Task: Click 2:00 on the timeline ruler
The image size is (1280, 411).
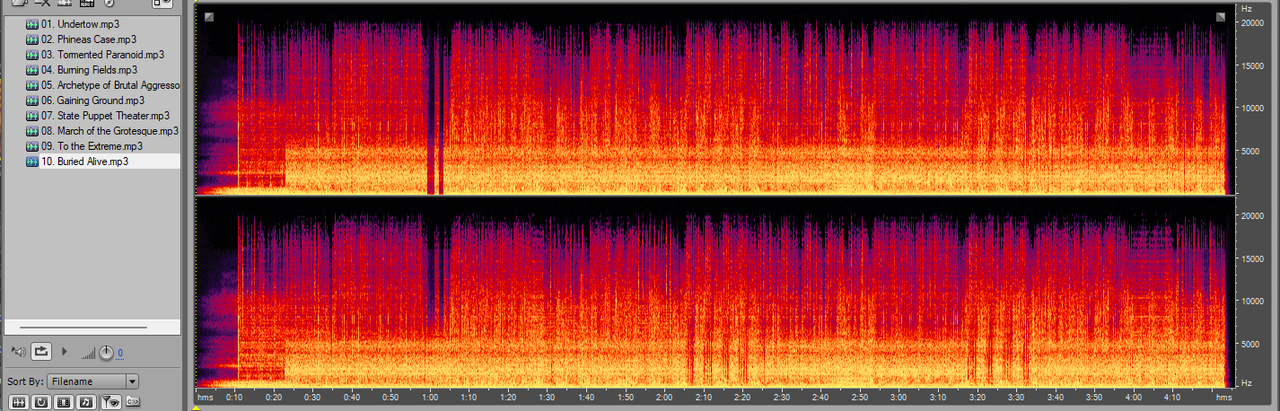Action: (x=665, y=398)
